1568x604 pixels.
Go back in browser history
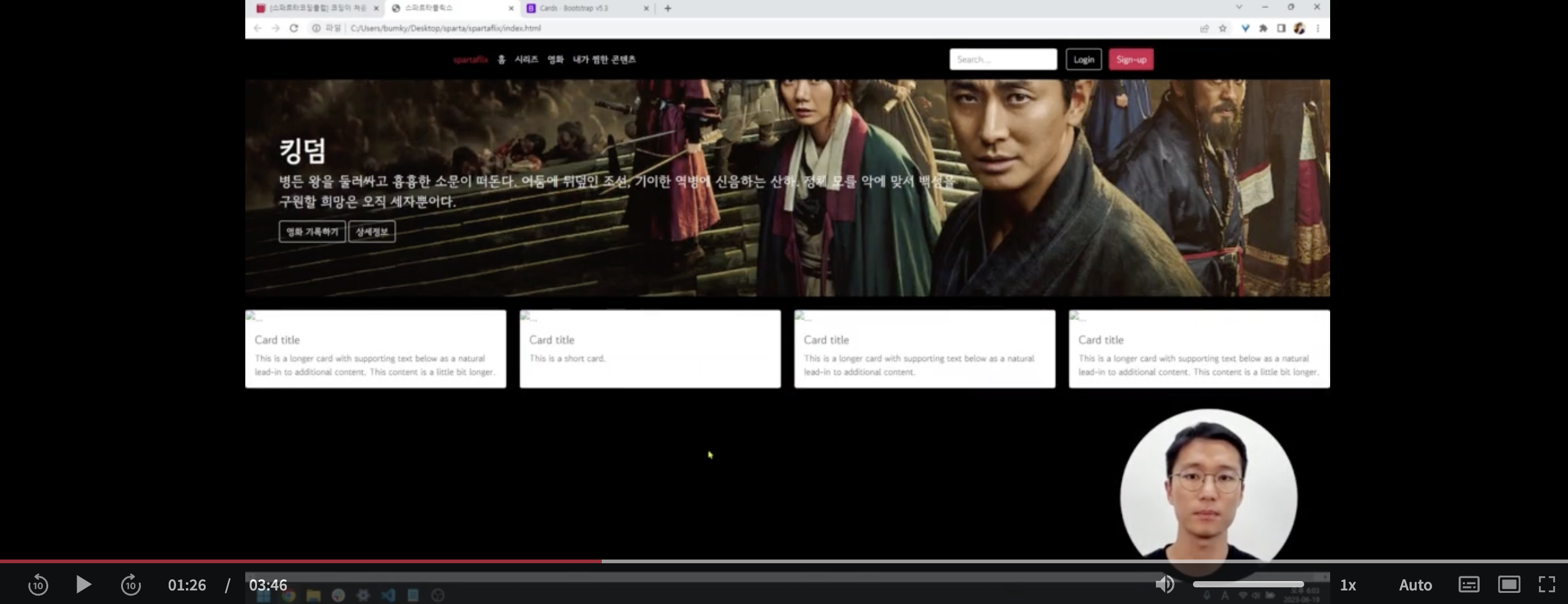(258, 28)
